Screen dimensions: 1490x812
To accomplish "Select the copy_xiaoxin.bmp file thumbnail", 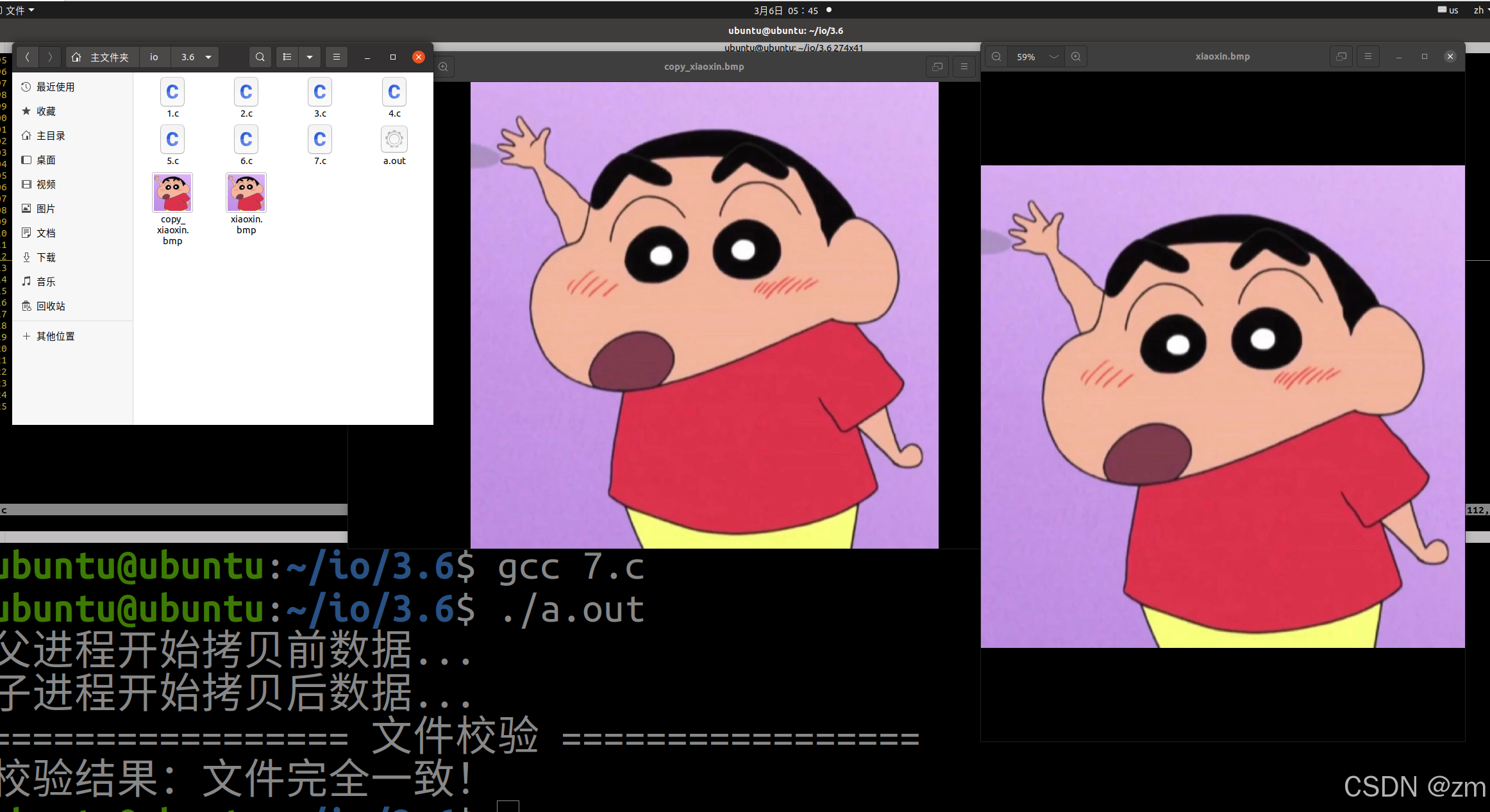I will (172, 192).
